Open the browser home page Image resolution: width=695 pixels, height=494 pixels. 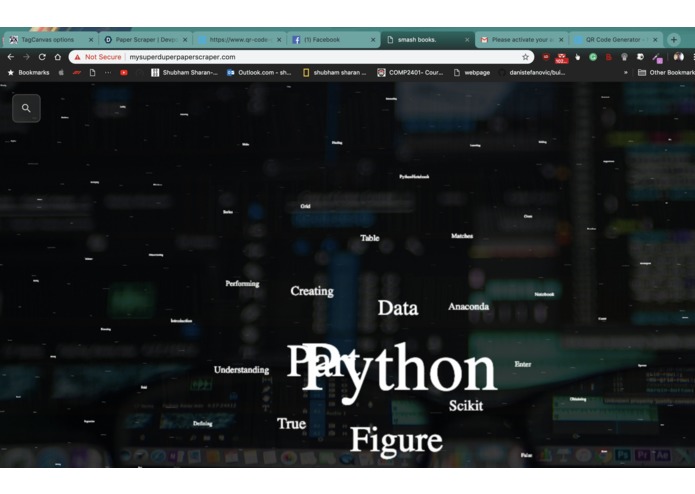click(x=58, y=57)
